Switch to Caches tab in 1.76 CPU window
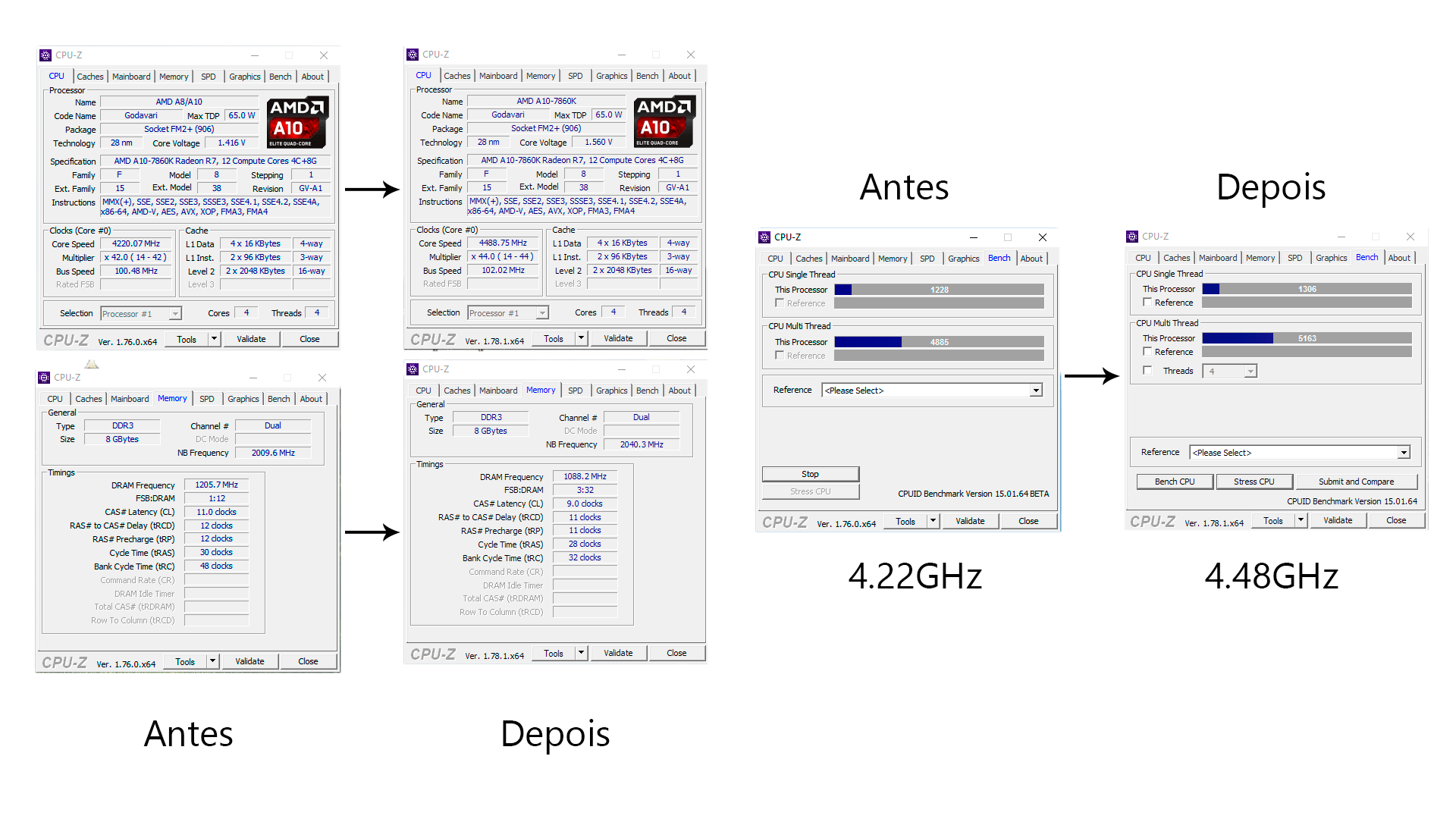The image size is (1456, 819). [90, 77]
